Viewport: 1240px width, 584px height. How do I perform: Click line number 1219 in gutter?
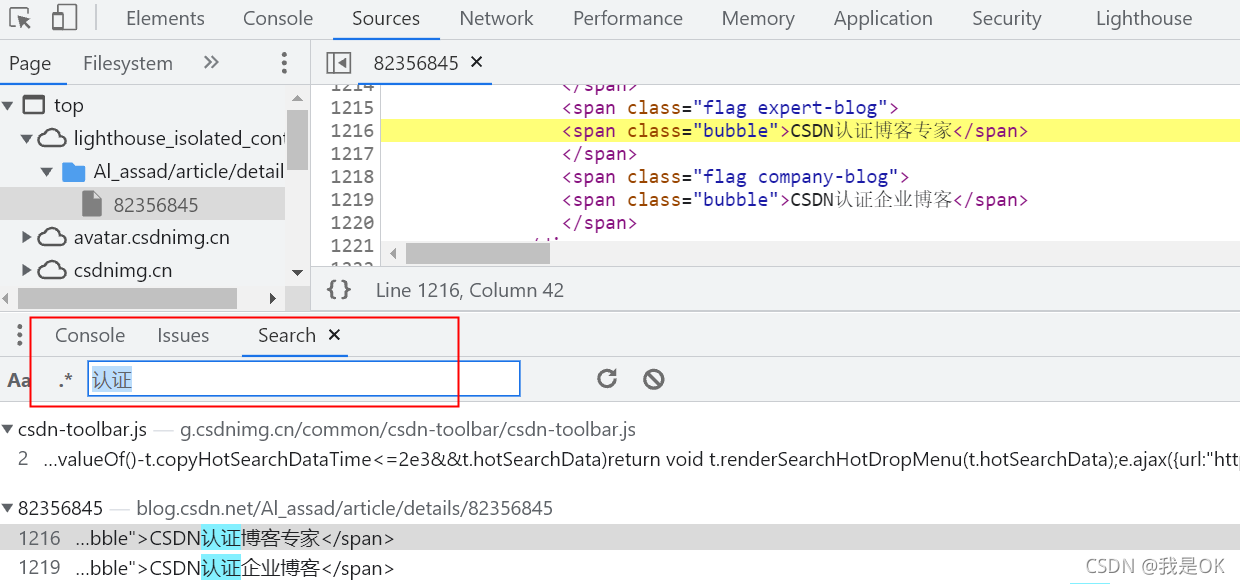[x=351, y=200]
